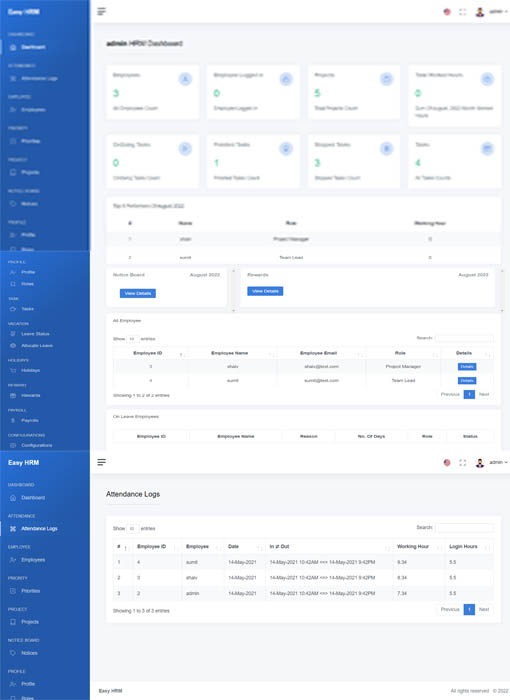
Task: Click Search field in Attendance Logs table
Action: [464, 528]
